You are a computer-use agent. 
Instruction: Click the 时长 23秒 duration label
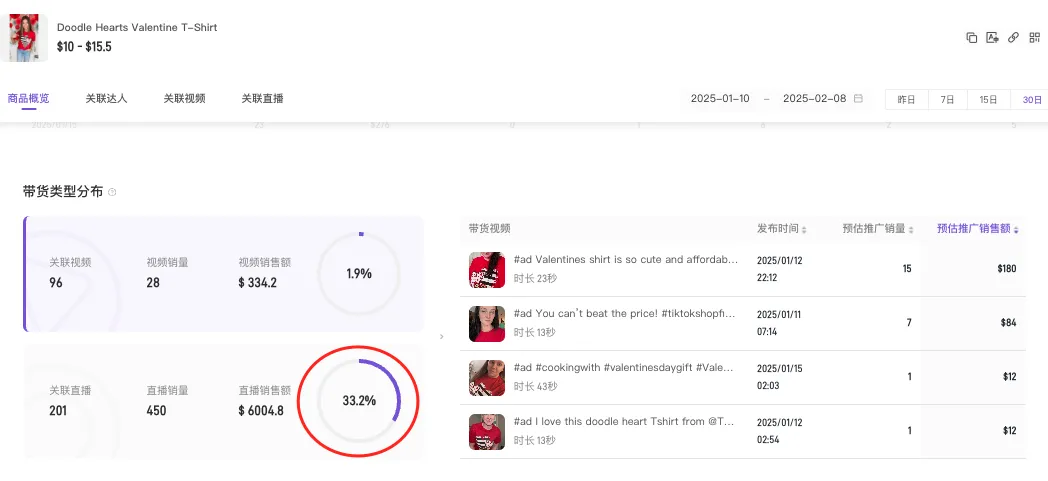click(535, 278)
